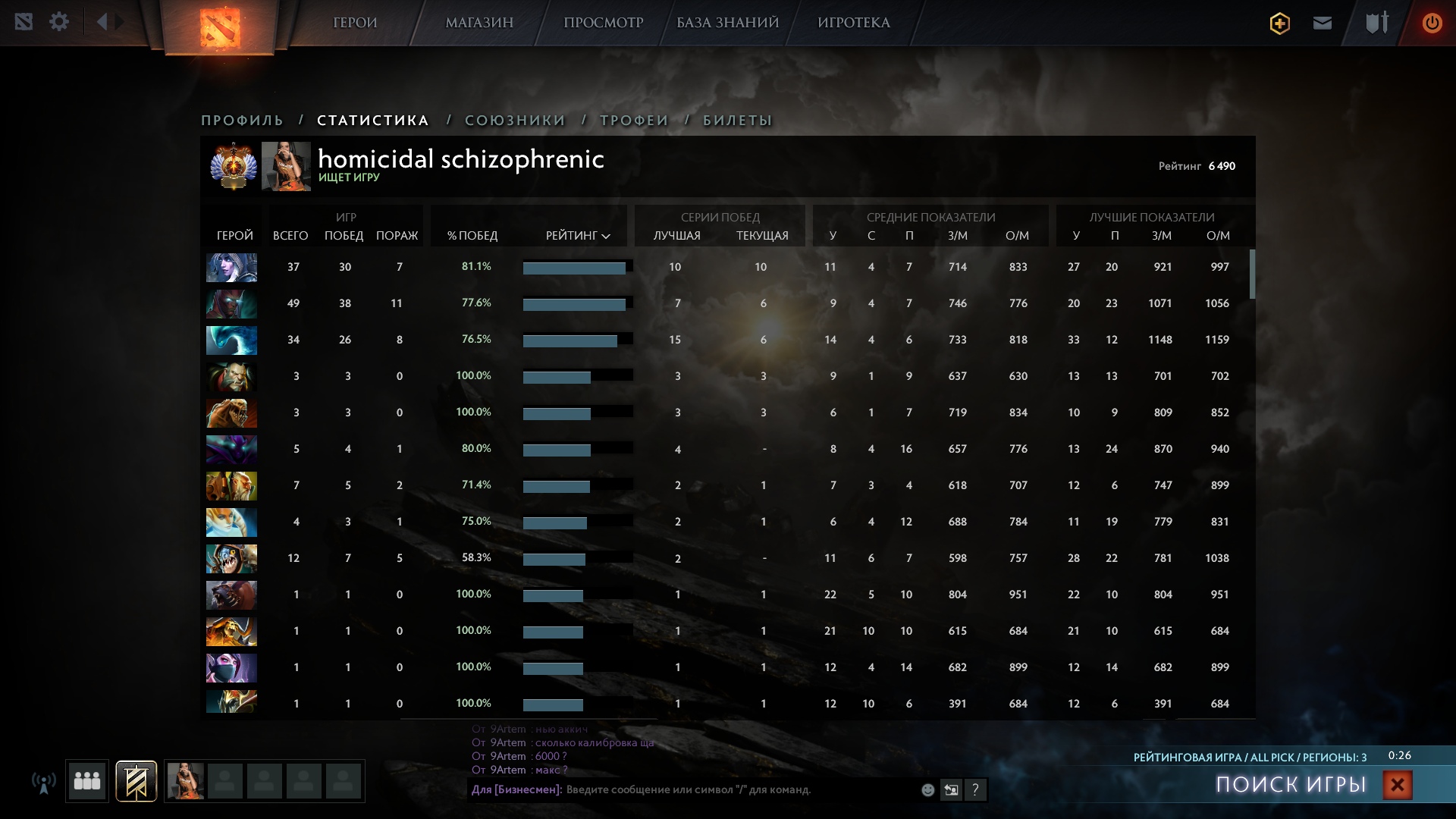This screenshot has width=1456, height=819.
Task: Open the mail envelope icon
Action: [1323, 23]
